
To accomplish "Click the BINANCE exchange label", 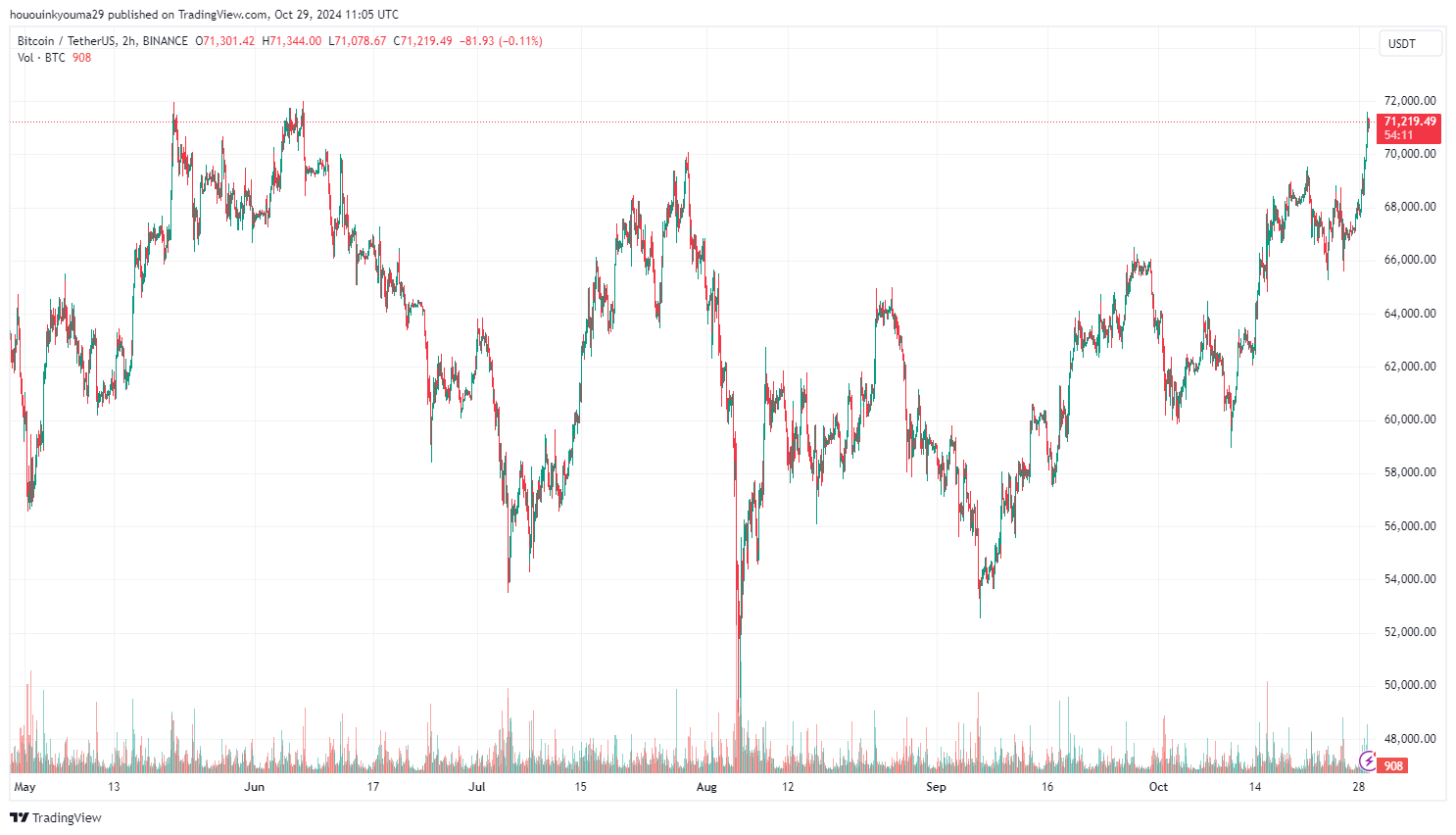I will pyautogui.click(x=165, y=41).
